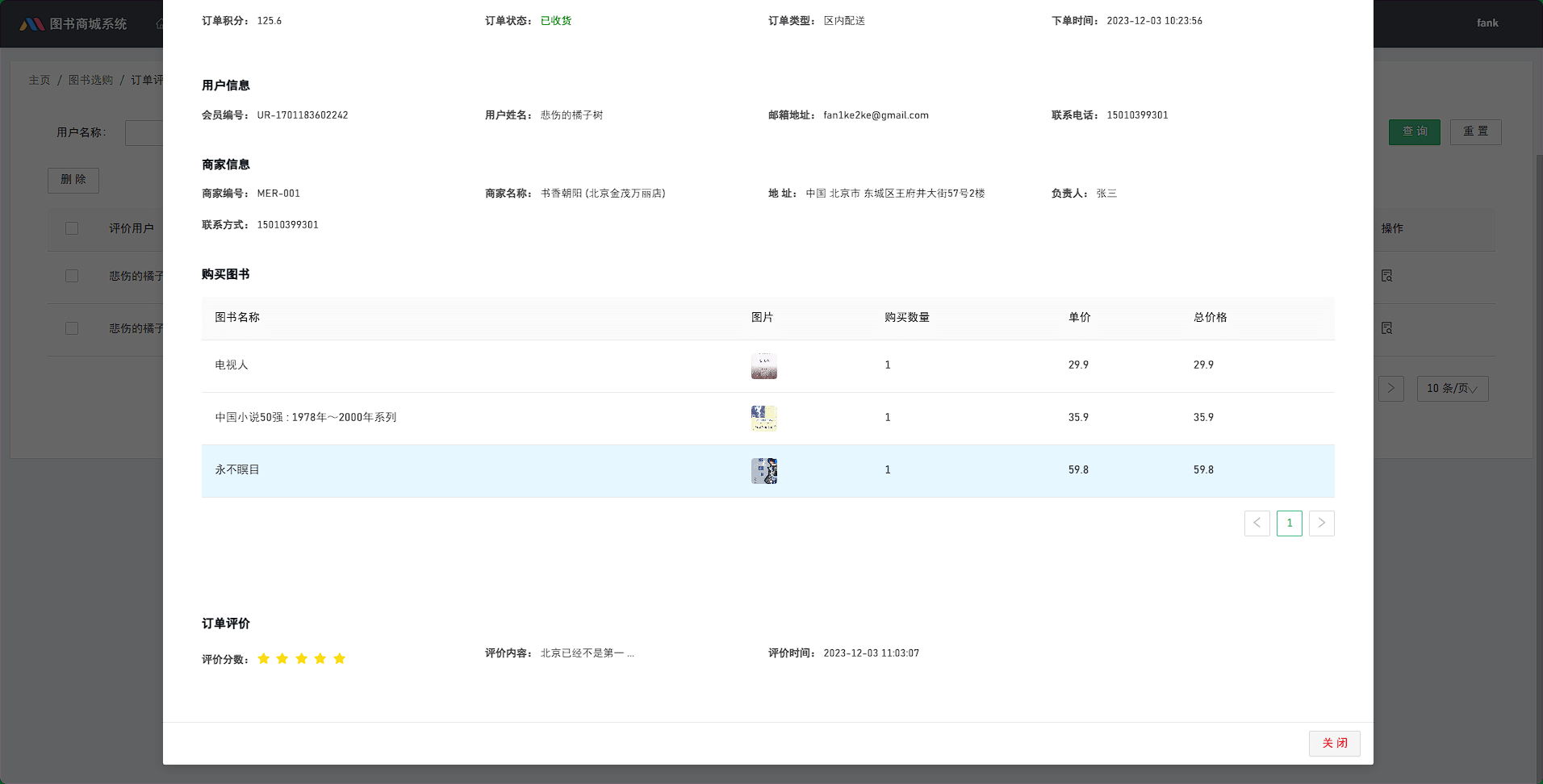Click previous-page arrow below purchased books list
The width and height of the screenshot is (1543, 784).
pyautogui.click(x=1257, y=523)
